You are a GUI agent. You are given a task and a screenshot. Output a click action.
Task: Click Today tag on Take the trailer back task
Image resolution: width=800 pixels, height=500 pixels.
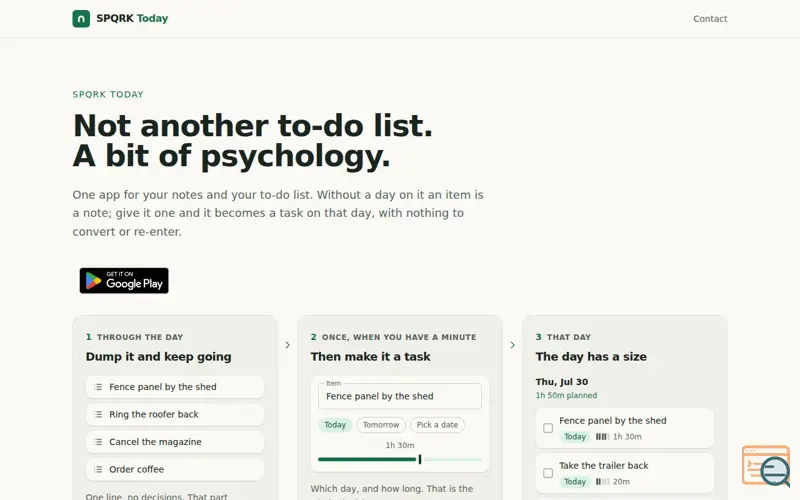[575, 482]
